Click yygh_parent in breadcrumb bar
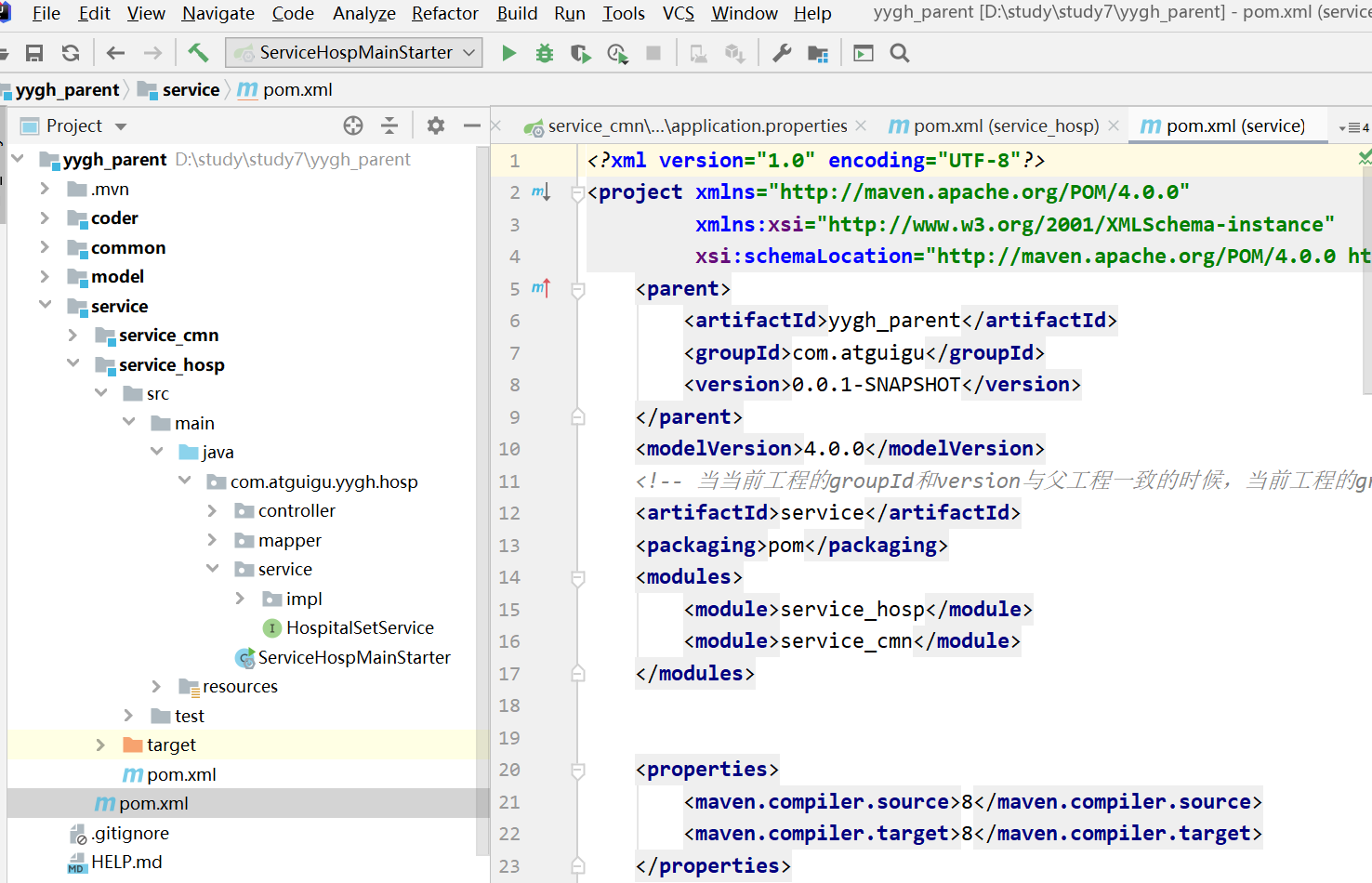1372x883 pixels. pos(67,90)
